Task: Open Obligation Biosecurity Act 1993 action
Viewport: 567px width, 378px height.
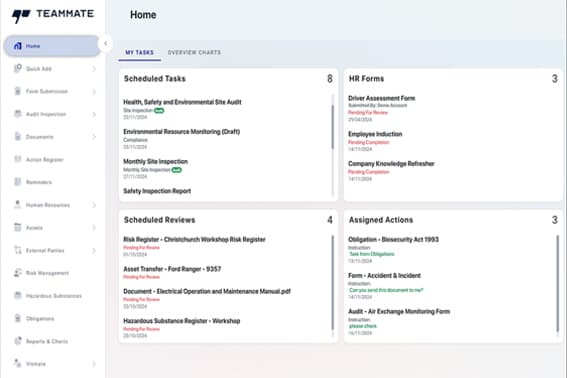Action: (x=393, y=240)
